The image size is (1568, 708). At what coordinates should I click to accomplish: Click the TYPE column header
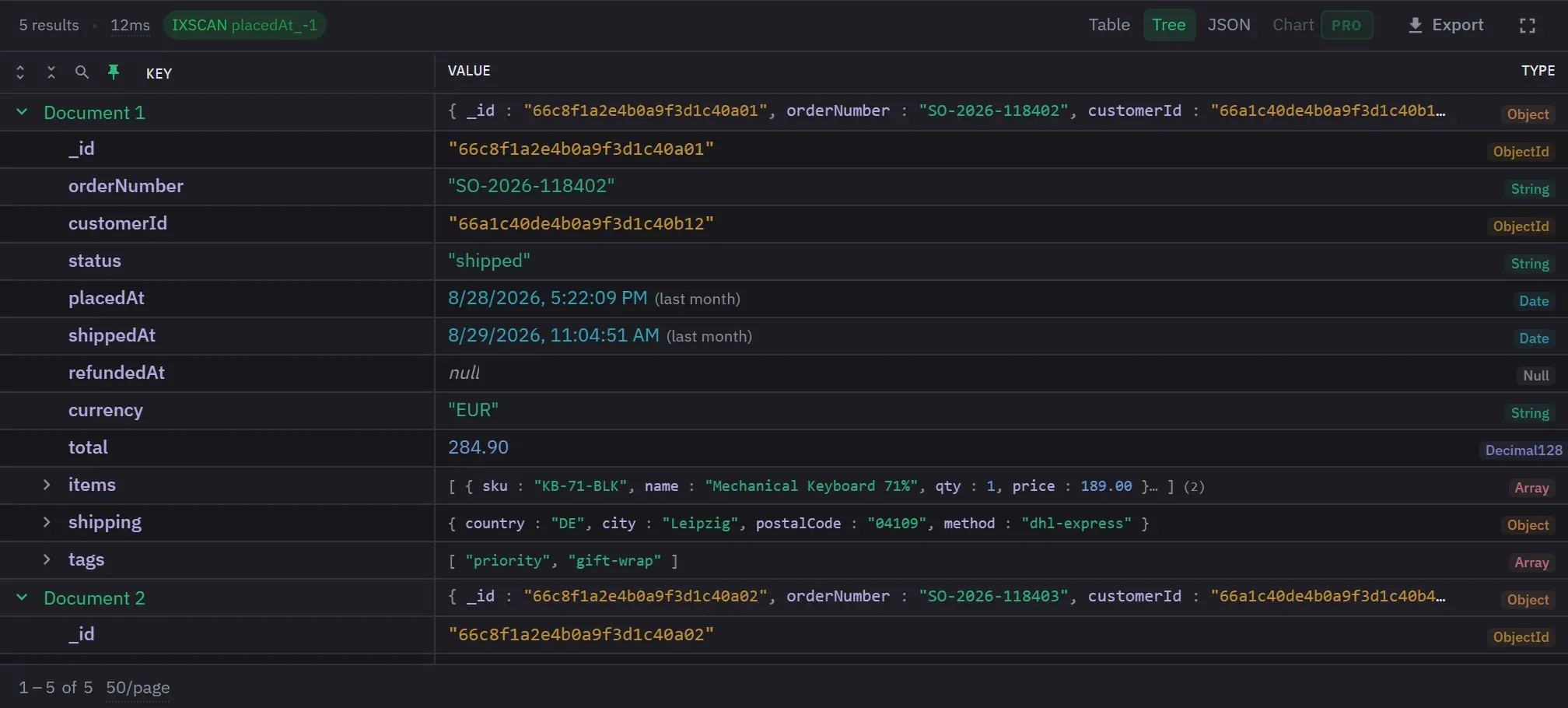(1538, 71)
